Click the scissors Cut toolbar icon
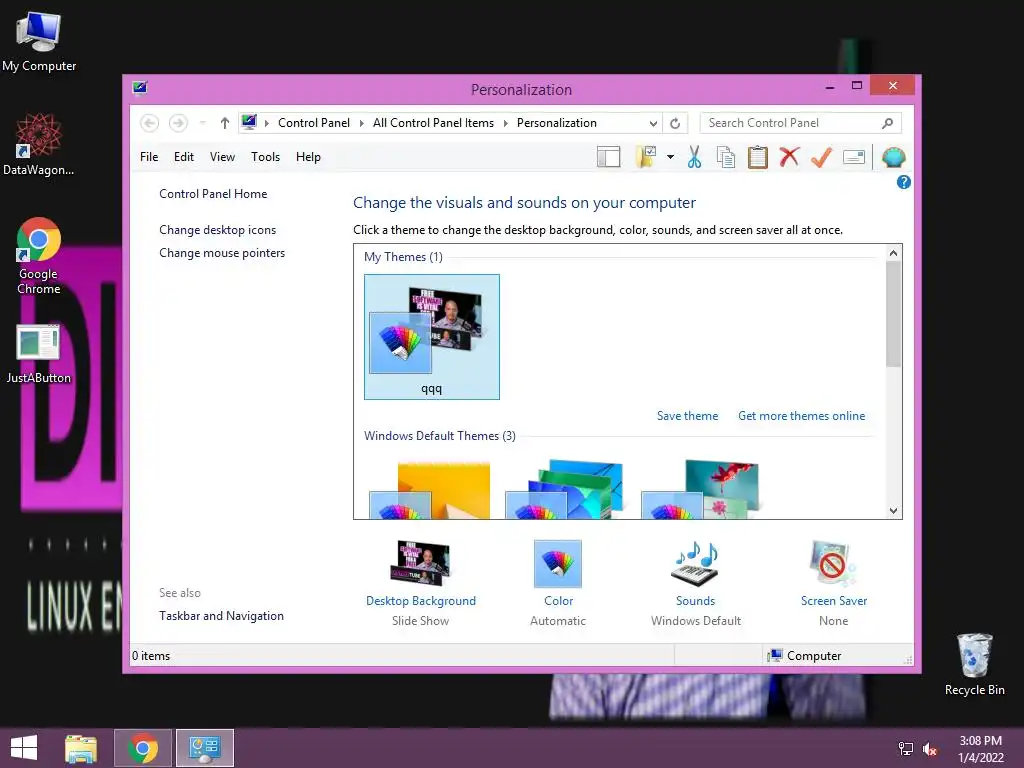This screenshot has width=1024, height=768. [x=694, y=157]
